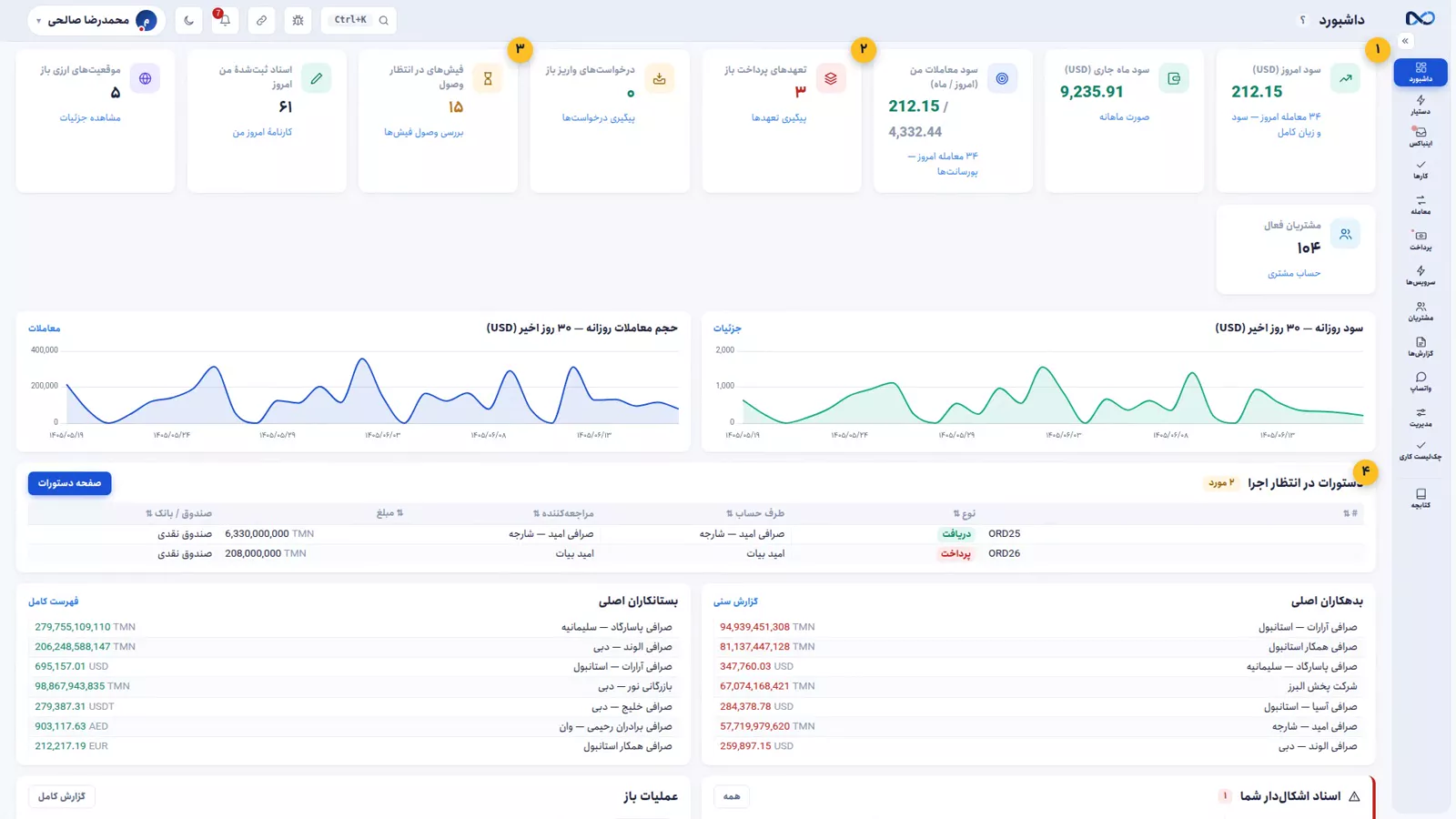Open محمدرضا صالحی user dropdown menu
The image size is (1456, 819).
click(96, 20)
